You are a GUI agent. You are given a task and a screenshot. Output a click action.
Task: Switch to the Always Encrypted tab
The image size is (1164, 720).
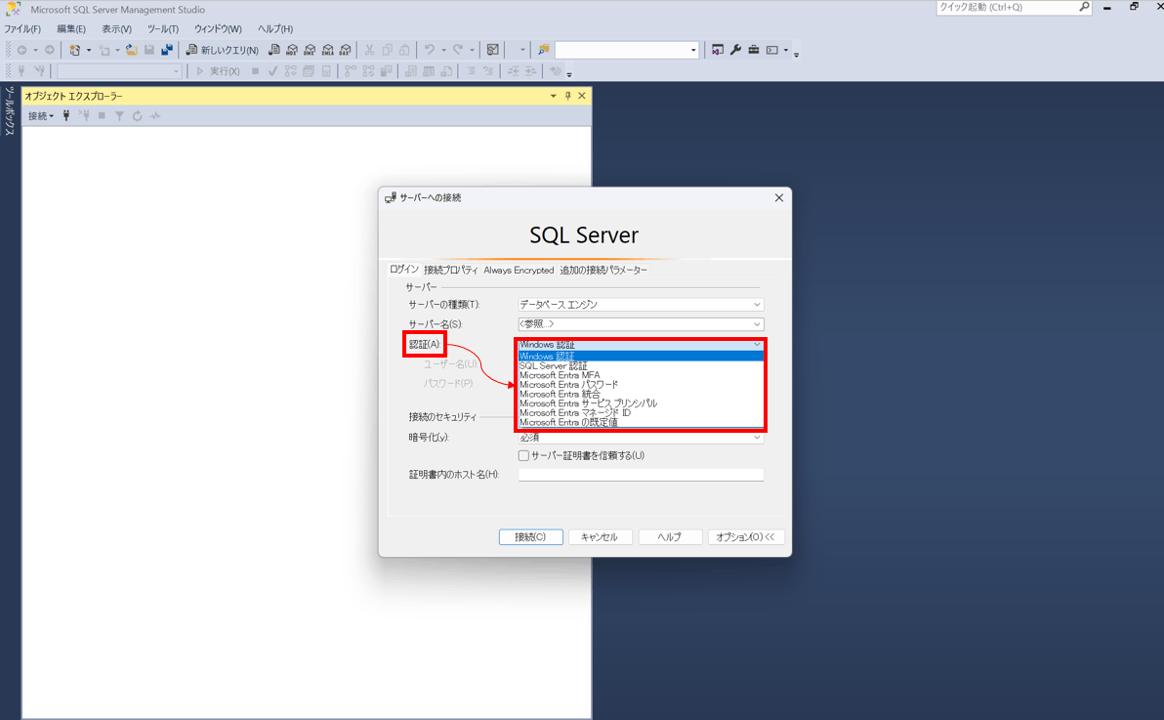(x=519, y=270)
